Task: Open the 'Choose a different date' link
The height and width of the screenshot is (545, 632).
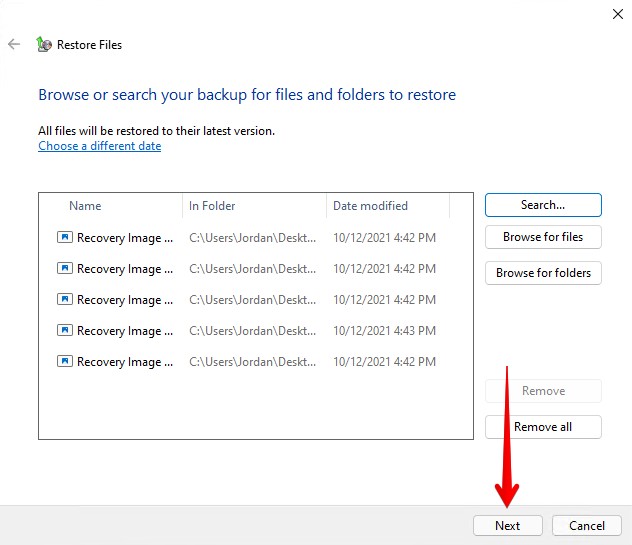Action: click(99, 146)
